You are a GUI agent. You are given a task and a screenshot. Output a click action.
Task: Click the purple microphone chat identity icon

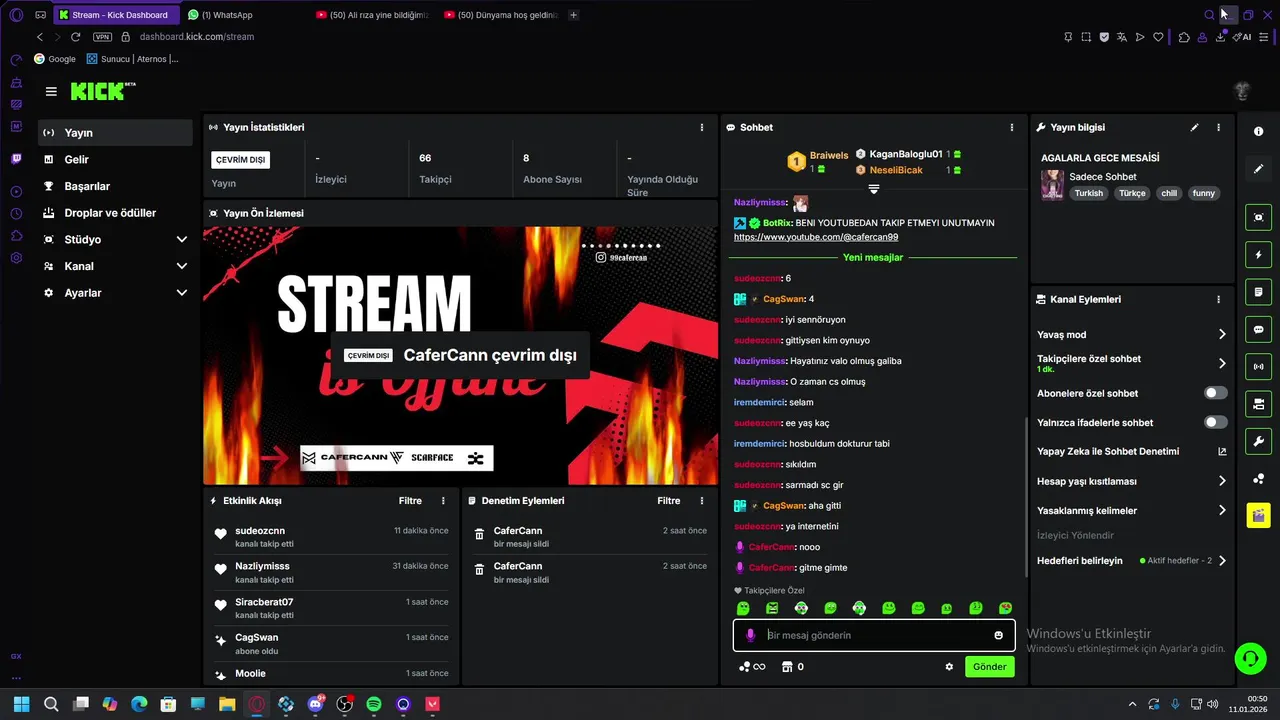coord(751,635)
